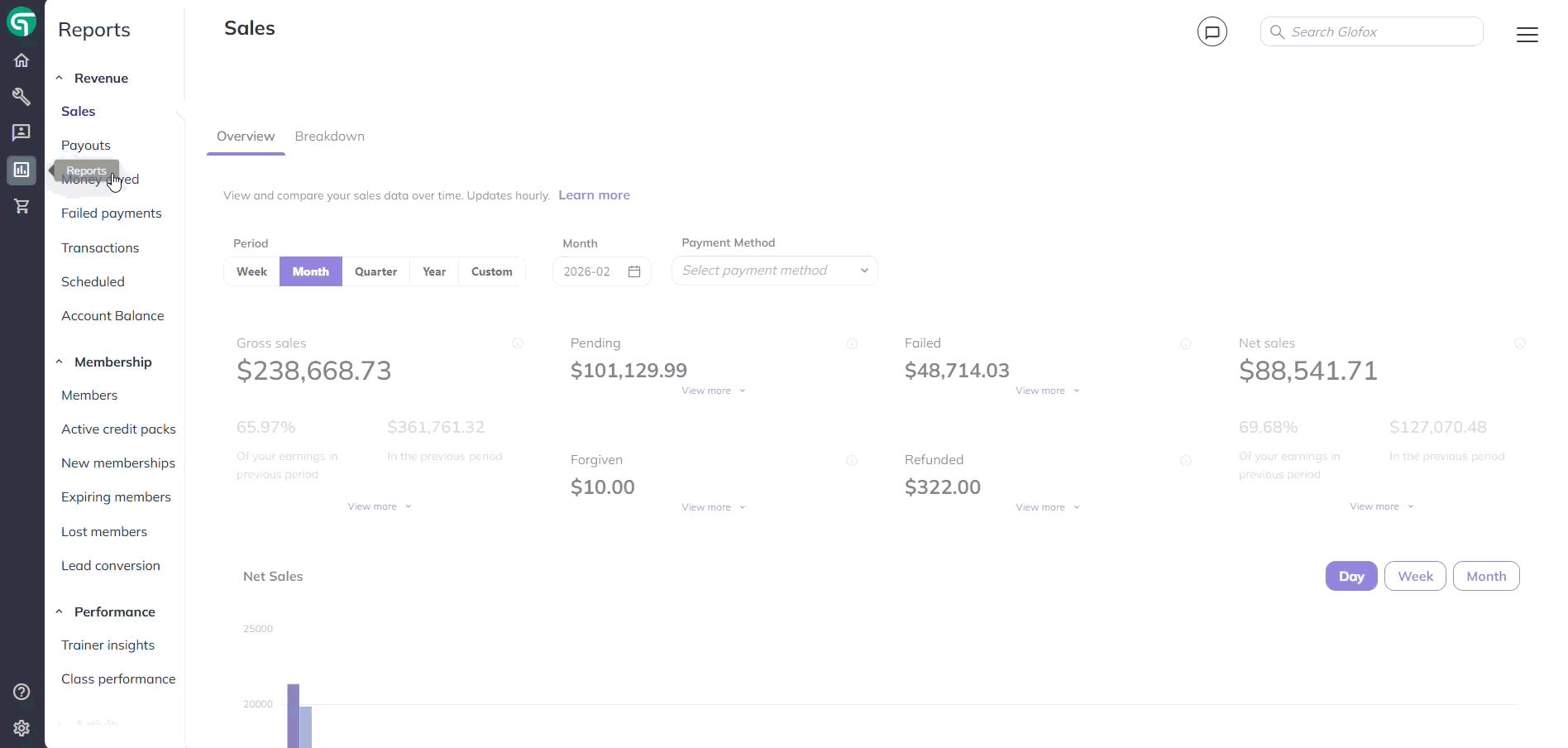Open the hamburger menu icon

click(1527, 35)
